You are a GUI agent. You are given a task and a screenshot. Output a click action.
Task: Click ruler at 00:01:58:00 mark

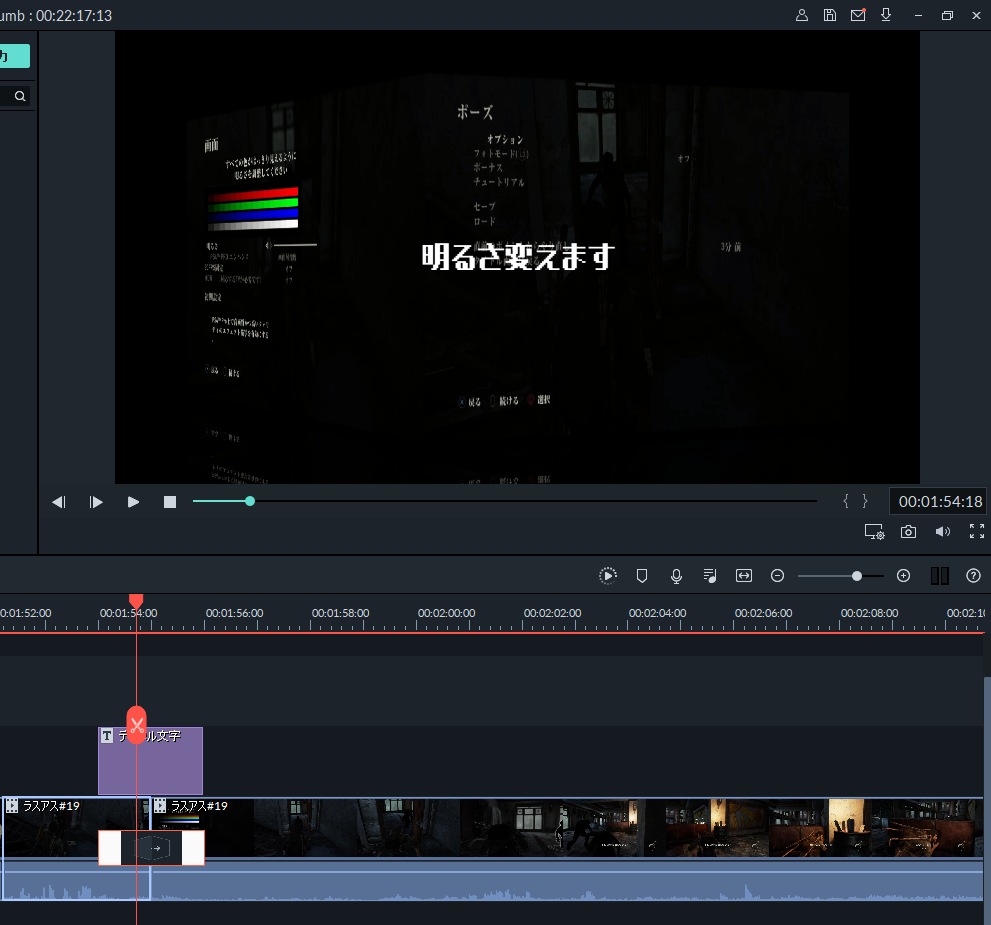(x=340, y=614)
